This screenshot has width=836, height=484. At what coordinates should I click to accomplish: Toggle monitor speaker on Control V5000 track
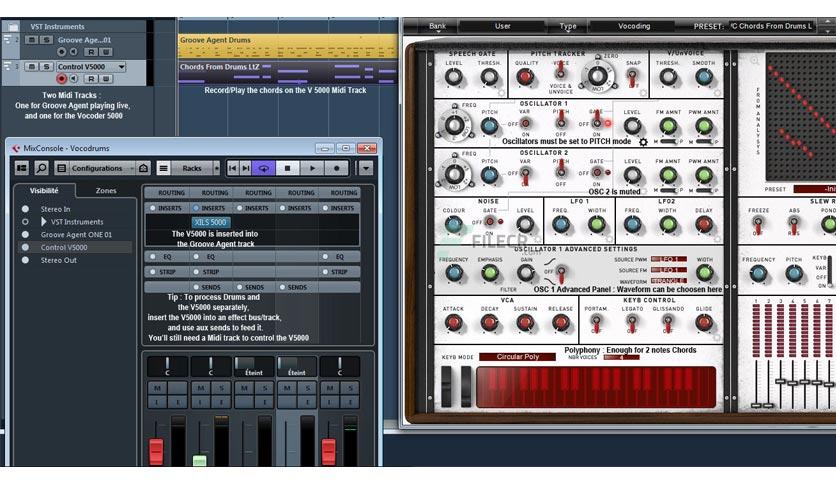click(x=74, y=78)
